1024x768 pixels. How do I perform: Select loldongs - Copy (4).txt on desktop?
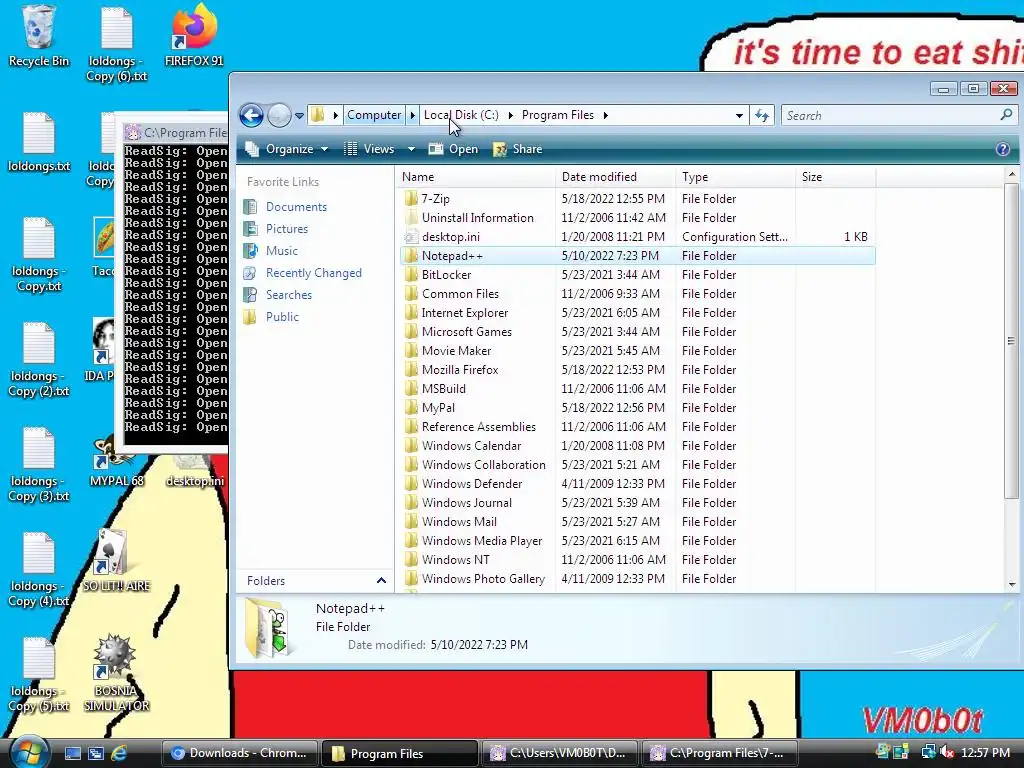pos(39,569)
